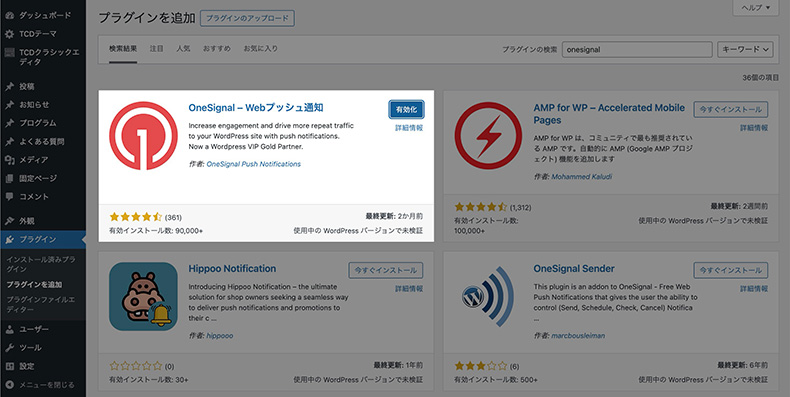Activate OneSignal with the 有効化 button

pos(406,109)
